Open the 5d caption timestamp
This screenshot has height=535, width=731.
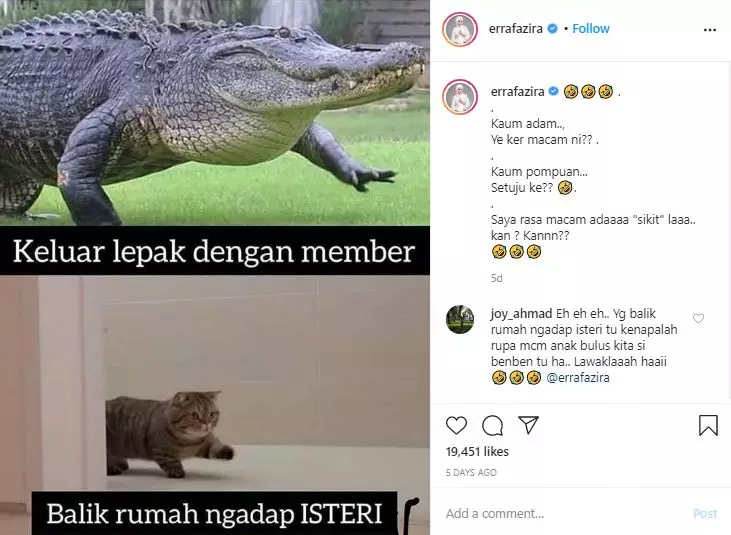pos(497,278)
